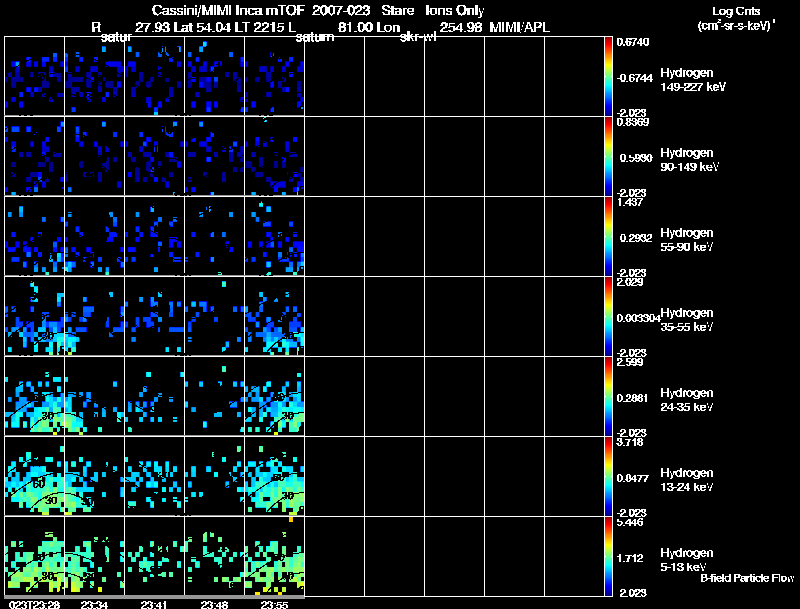
Task: Click the 23:55 time label
Action: tap(274, 604)
